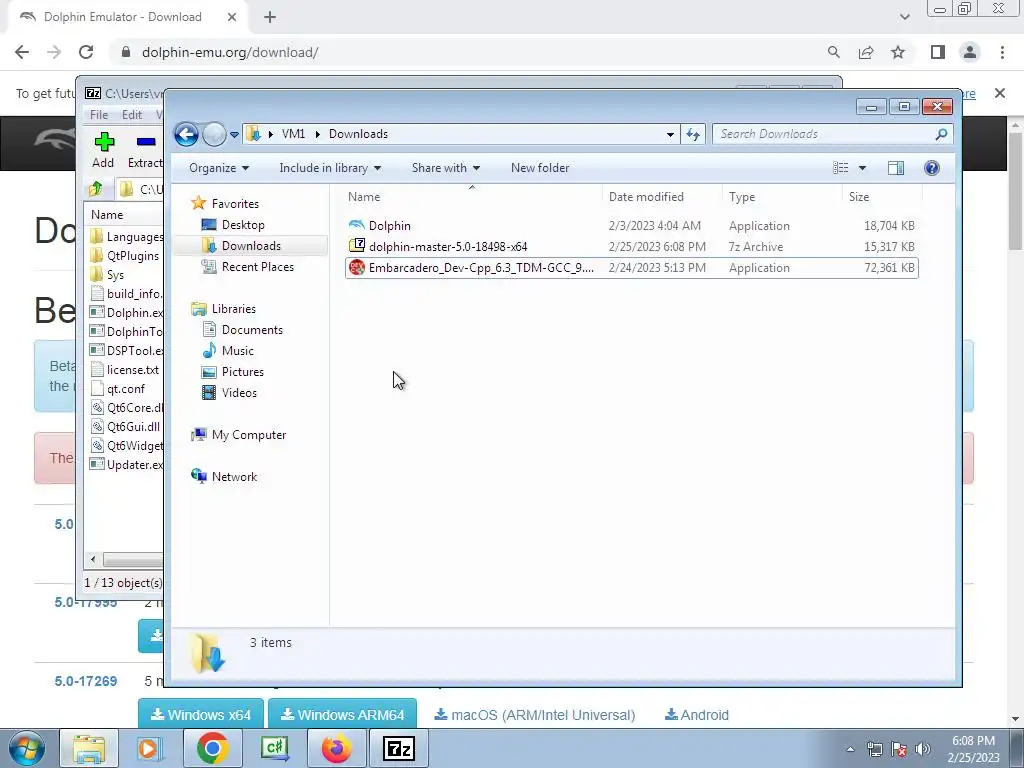1024x768 pixels.
Task: Click the Explorer forward arrow button
Action: [214, 135]
